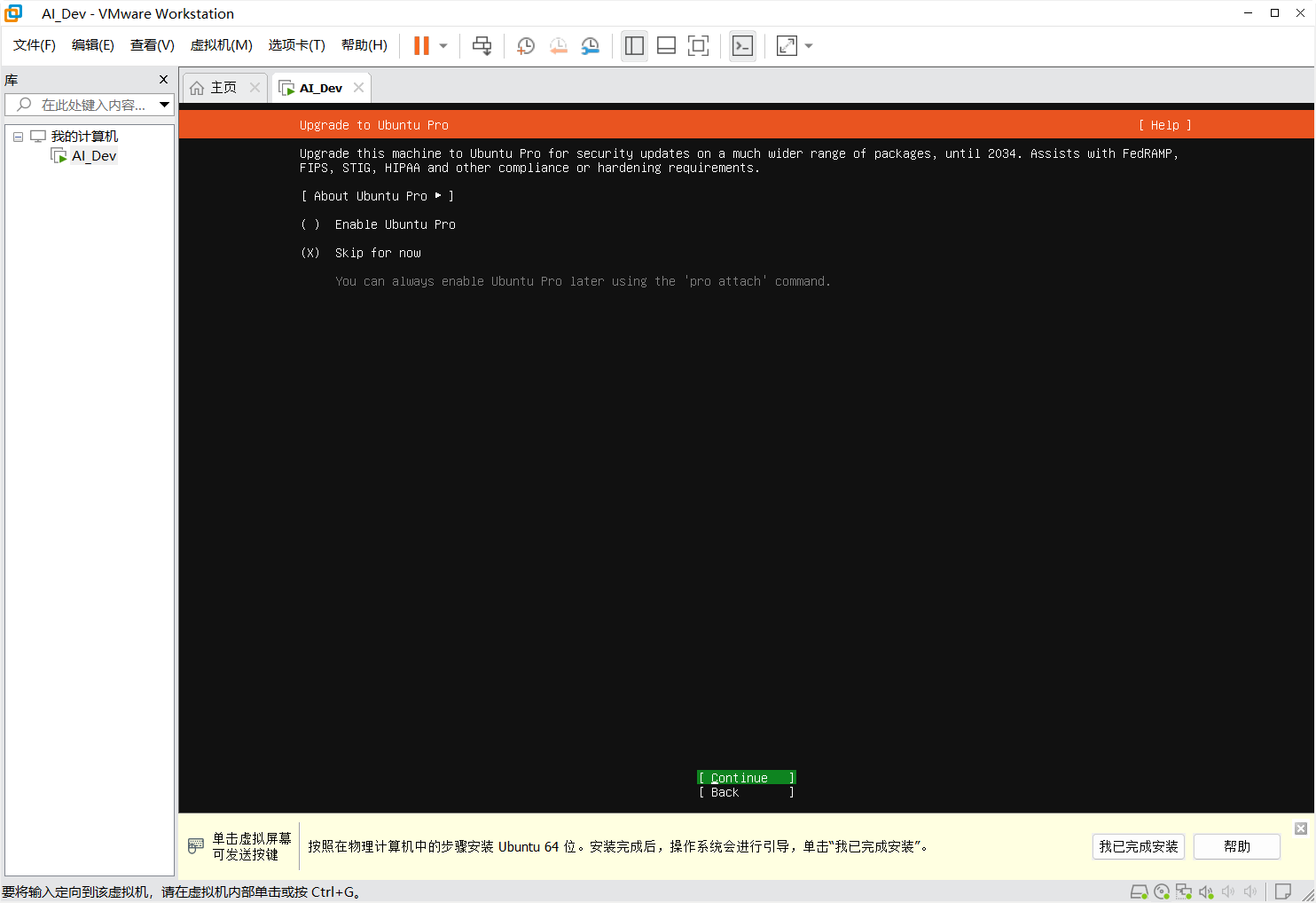
Task: Take a snapshot of the virtual machine
Action: point(526,45)
